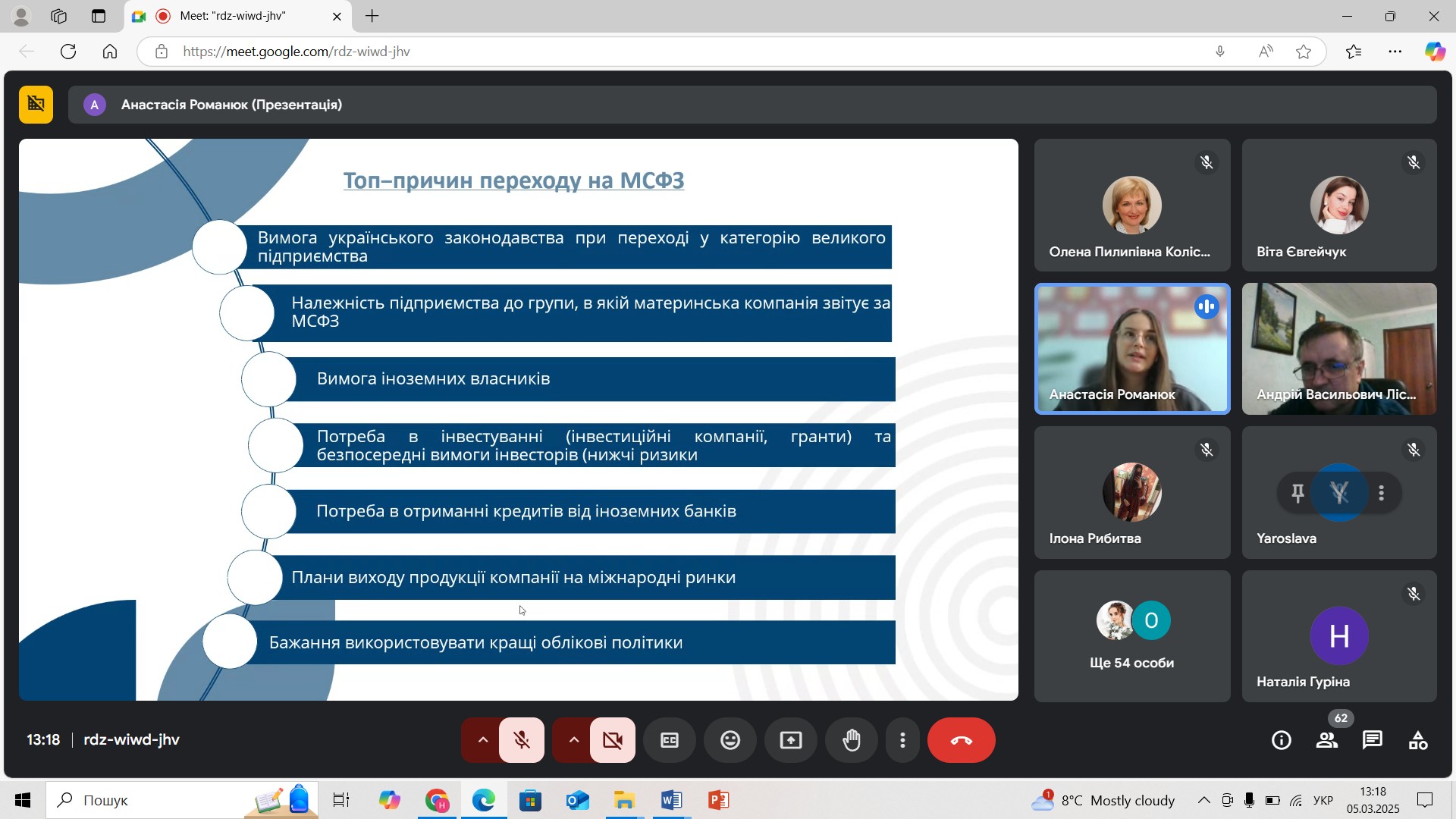Open Edge settings and more menu
This screenshot has height=819, width=1456.
point(1395,52)
